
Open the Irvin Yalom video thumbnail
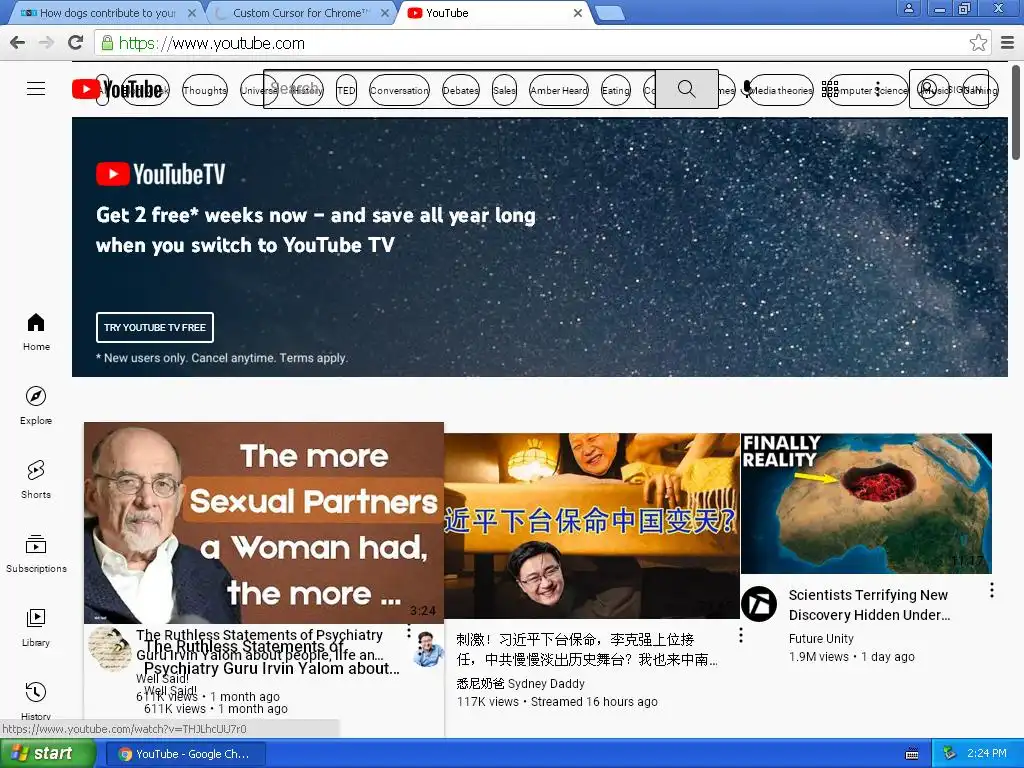tap(264, 522)
